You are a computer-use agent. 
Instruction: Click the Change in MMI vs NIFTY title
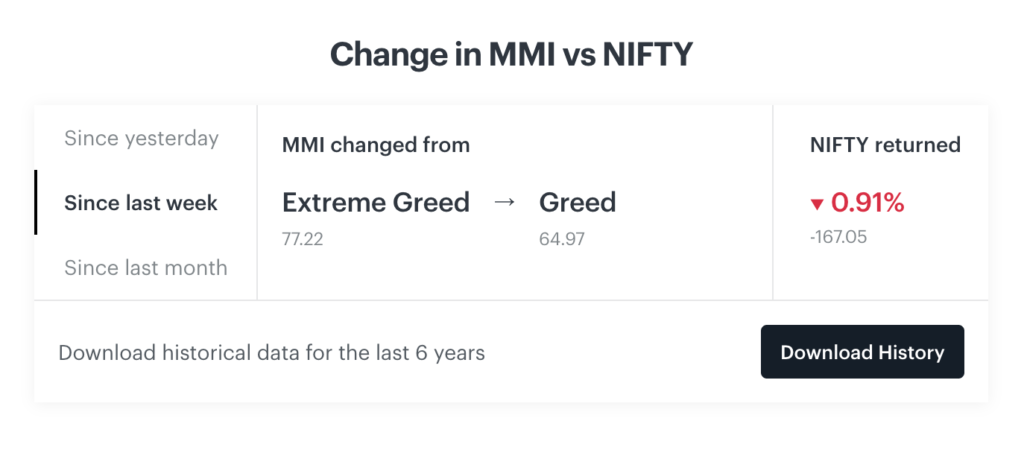click(511, 55)
